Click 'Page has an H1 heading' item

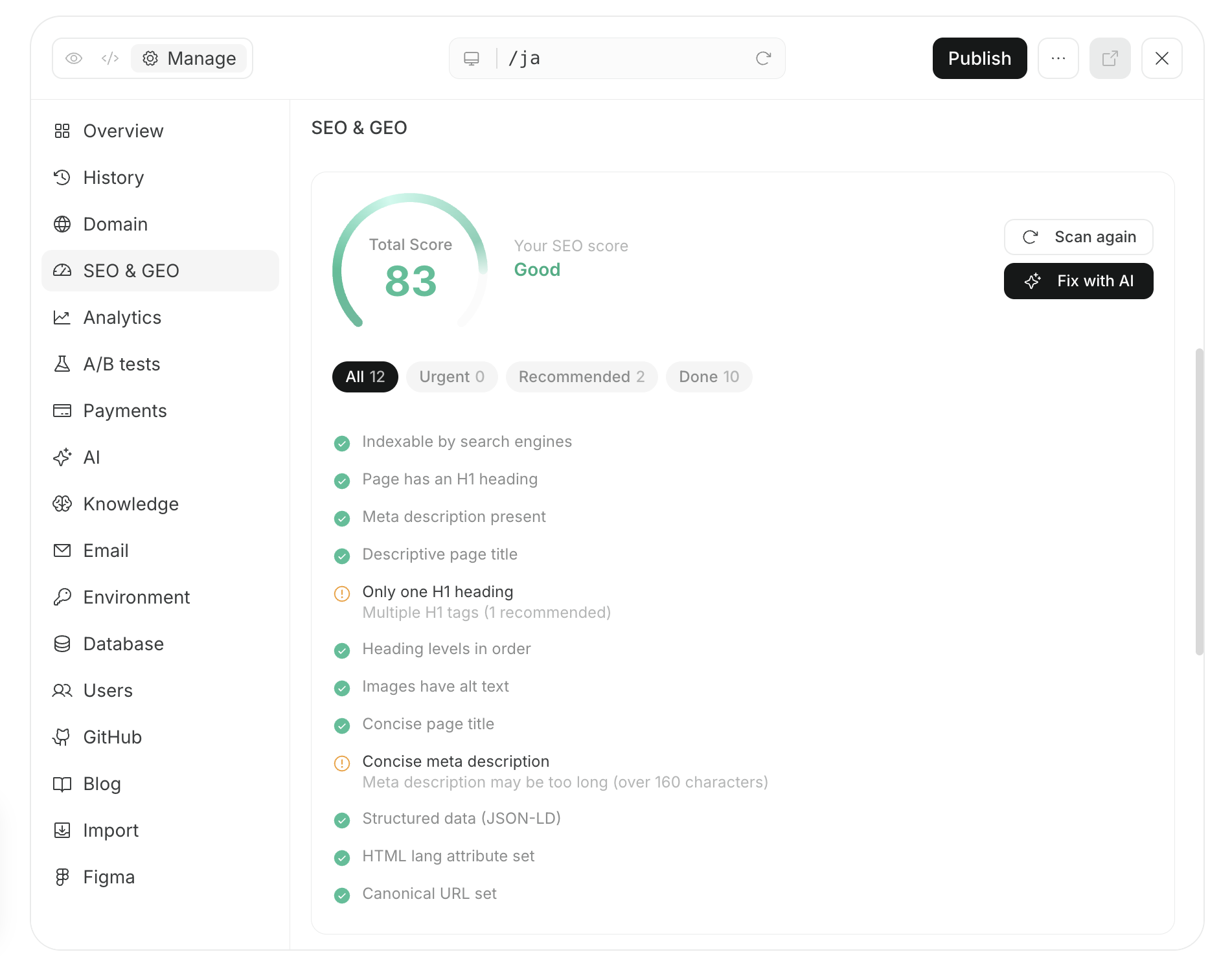tap(450, 479)
